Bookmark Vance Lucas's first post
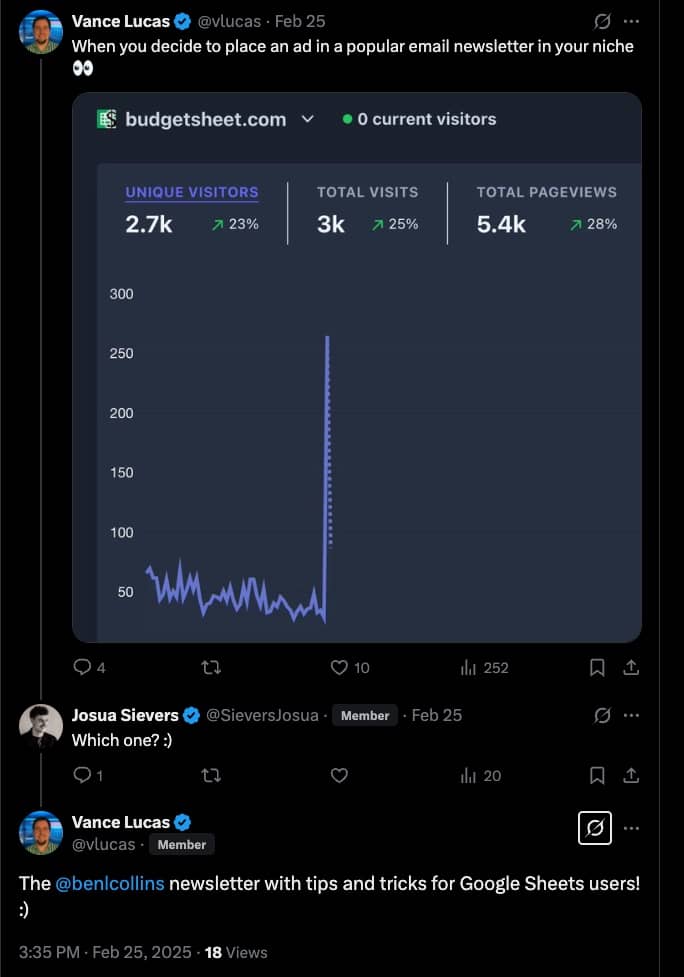This screenshot has height=977, width=684. [x=597, y=667]
